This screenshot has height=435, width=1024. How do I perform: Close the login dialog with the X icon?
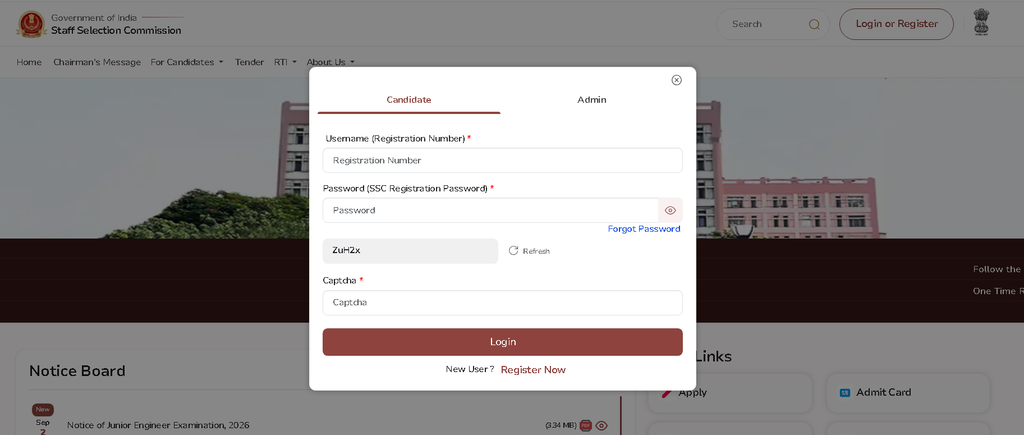click(677, 80)
